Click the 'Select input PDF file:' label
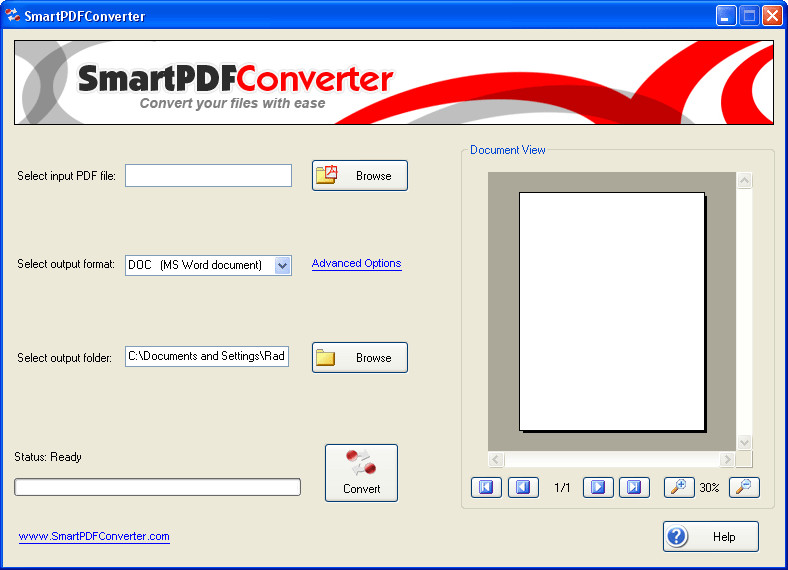 66,176
